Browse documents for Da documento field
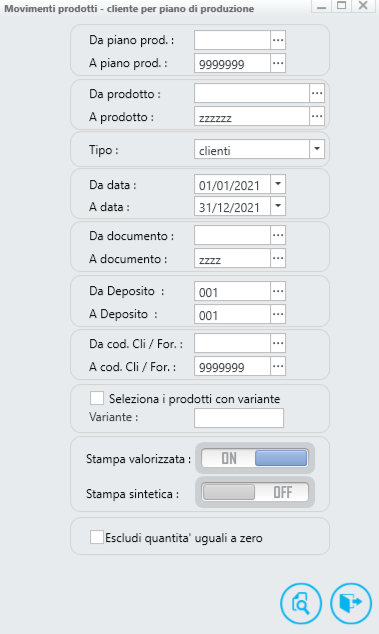379x634 pixels. pyautogui.click(x=278, y=235)
